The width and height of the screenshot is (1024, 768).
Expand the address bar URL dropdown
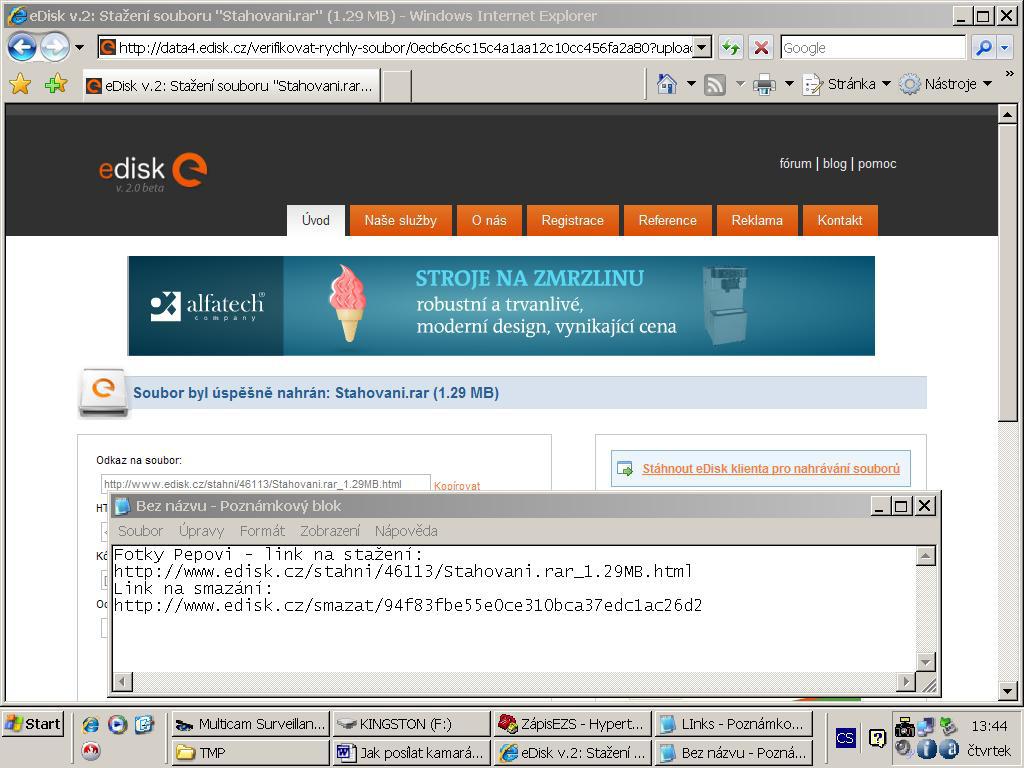[702, 47]
